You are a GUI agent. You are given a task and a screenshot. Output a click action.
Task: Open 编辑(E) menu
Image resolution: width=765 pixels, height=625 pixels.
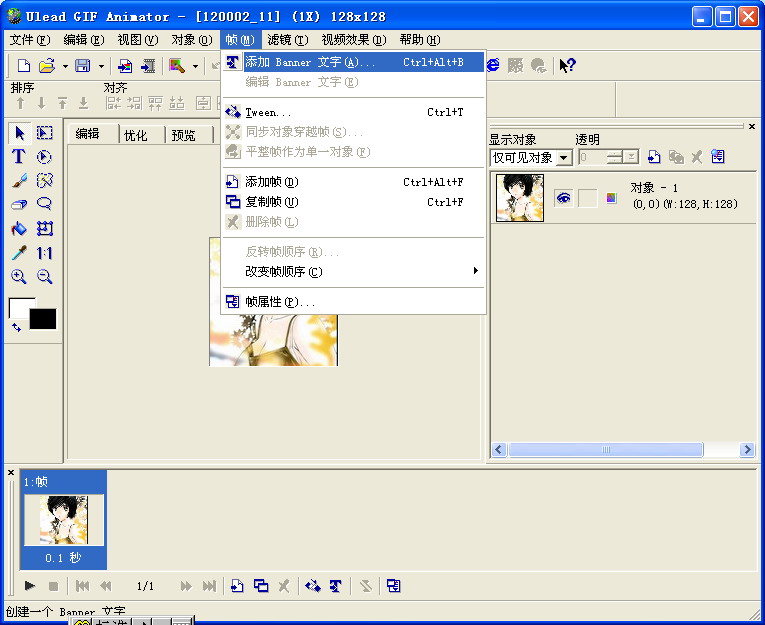84,40
